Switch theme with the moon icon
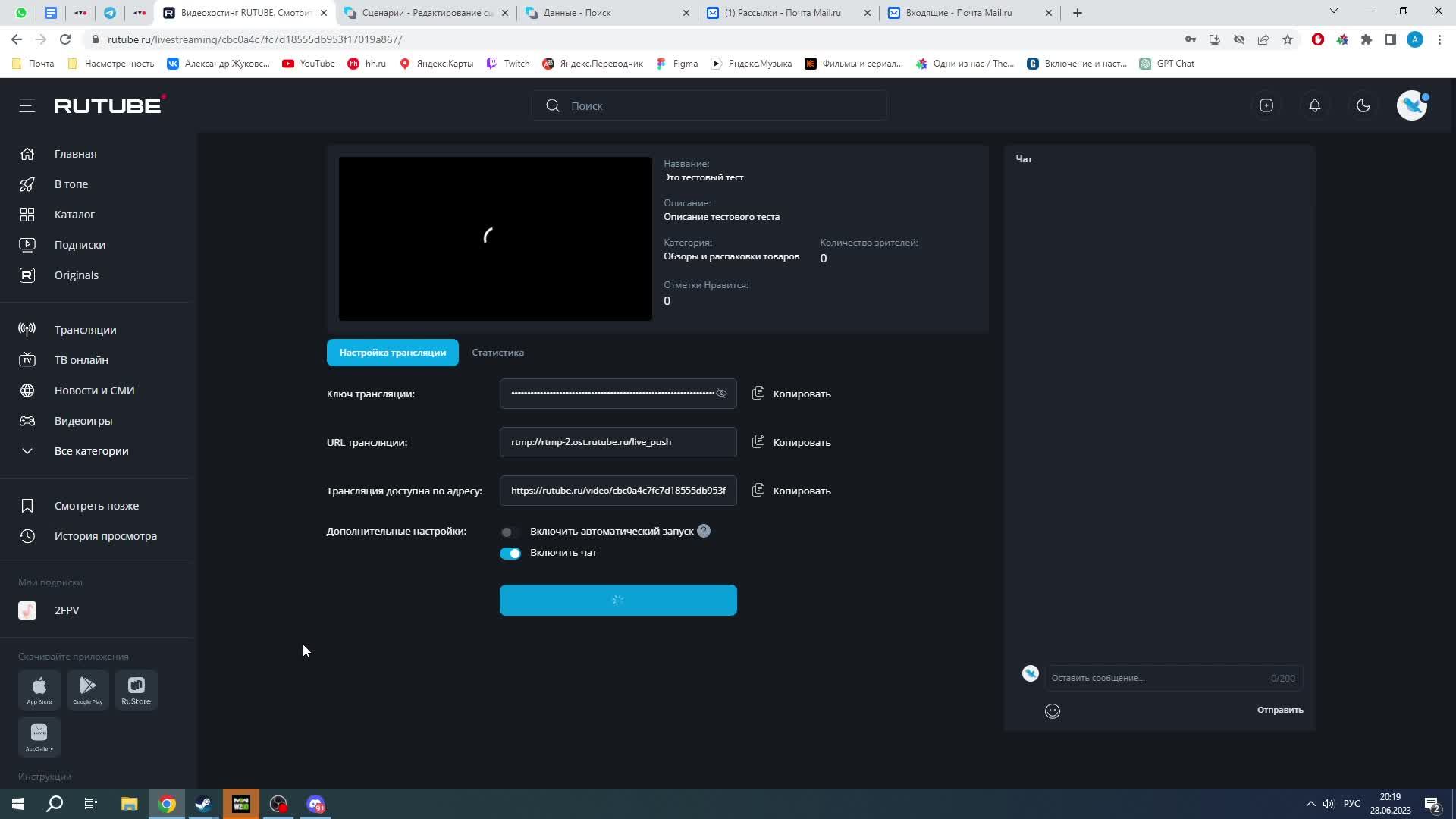 point(1363,105)
